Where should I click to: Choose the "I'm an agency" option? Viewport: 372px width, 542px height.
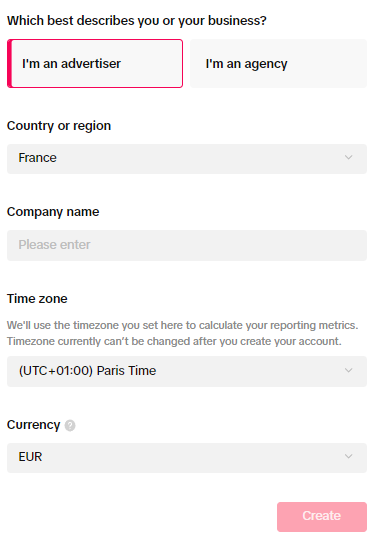tap(278, 64)
